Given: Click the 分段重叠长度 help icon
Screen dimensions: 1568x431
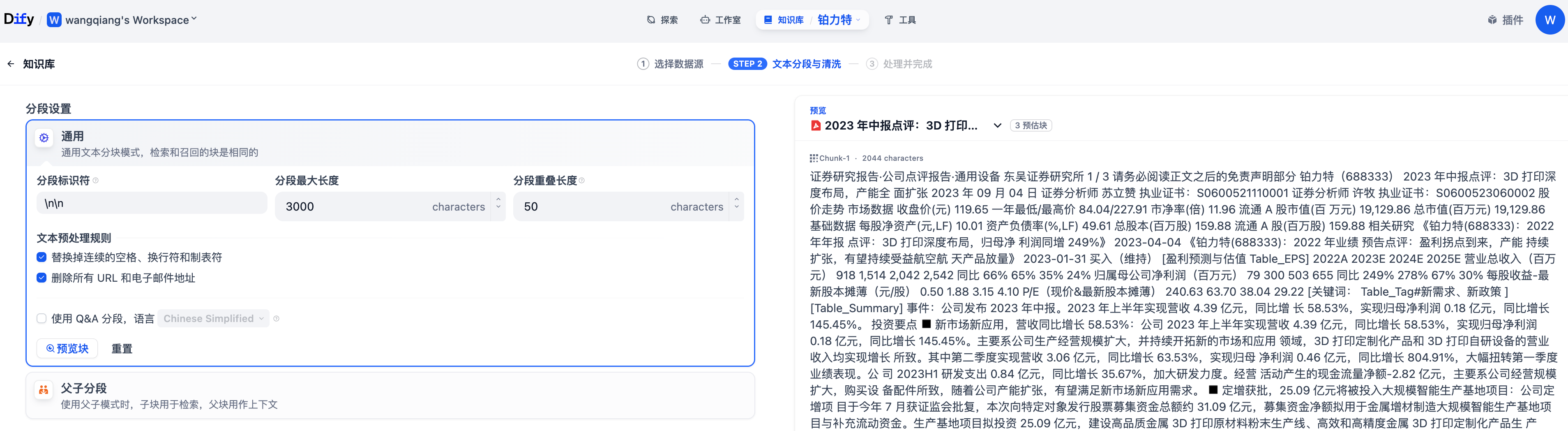Looking at the screenshot, I should (x=582, y=181).
